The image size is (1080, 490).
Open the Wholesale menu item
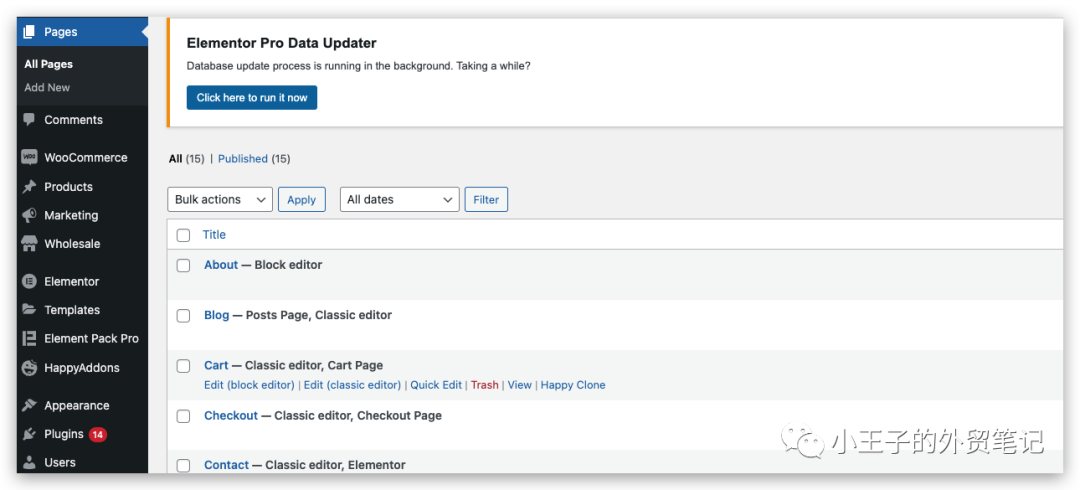pos(72,244)
